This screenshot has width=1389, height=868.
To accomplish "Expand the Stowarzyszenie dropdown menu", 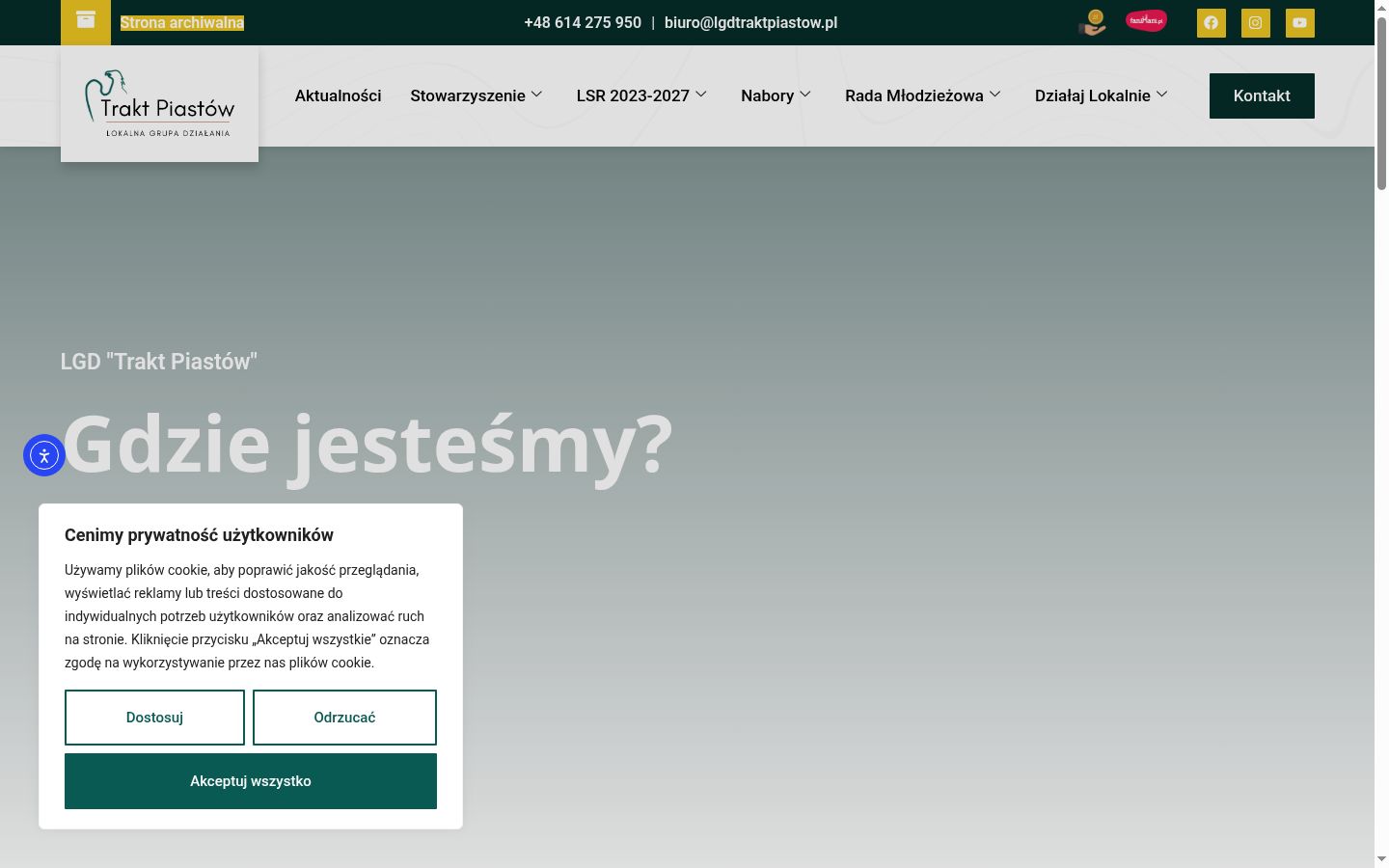I will (x=477, y=95).
